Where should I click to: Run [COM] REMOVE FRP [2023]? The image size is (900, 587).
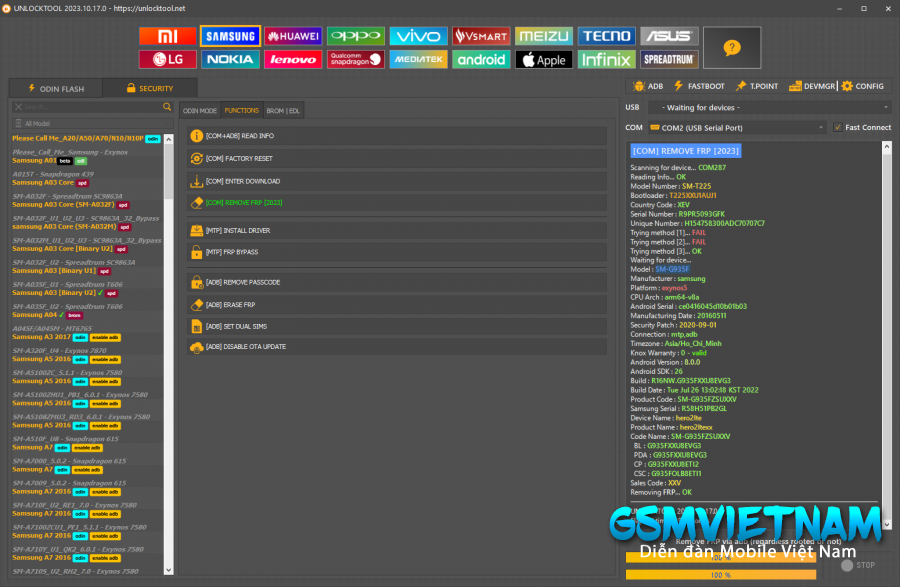point(397,203)
